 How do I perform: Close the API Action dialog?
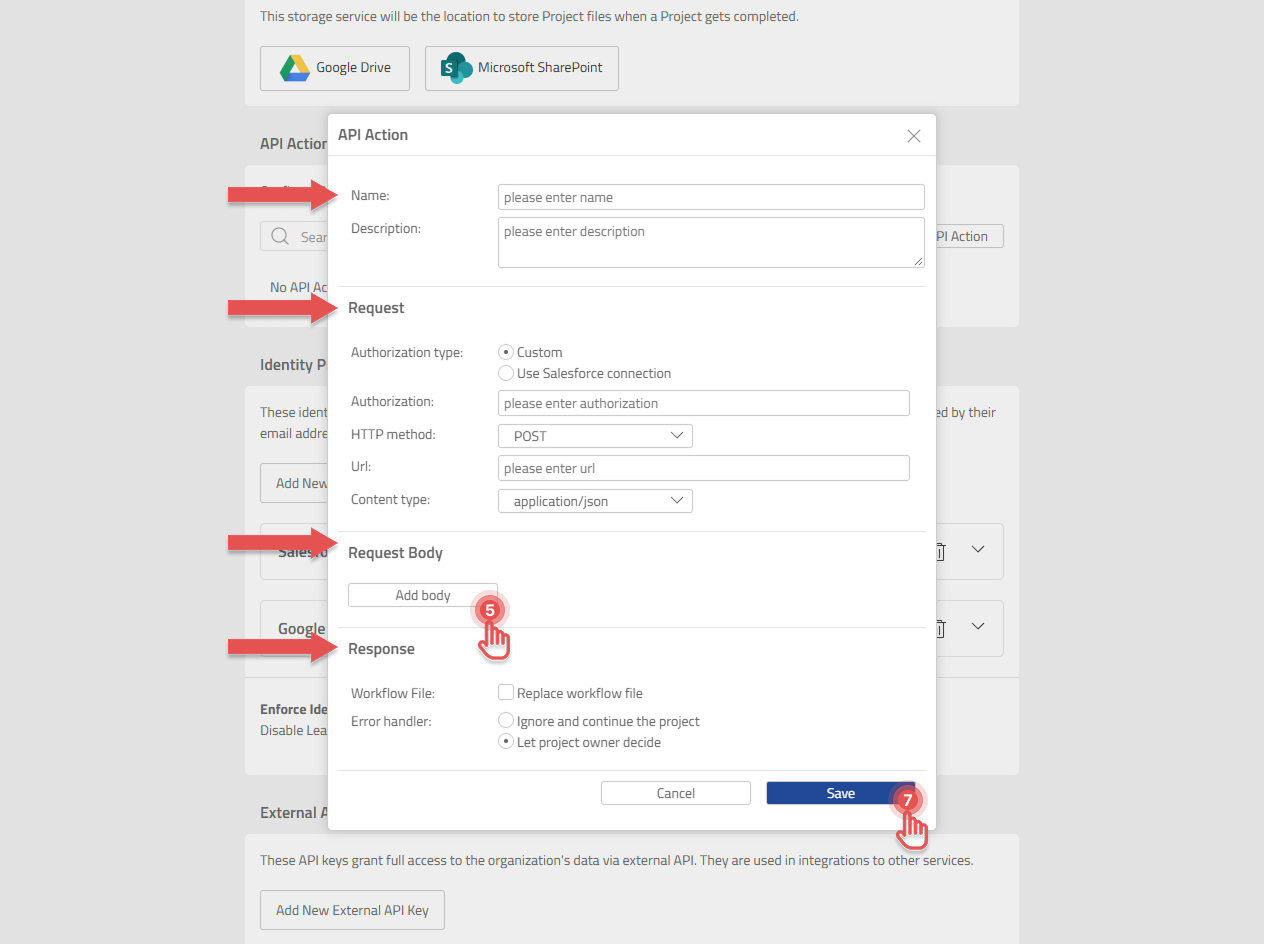913,136
